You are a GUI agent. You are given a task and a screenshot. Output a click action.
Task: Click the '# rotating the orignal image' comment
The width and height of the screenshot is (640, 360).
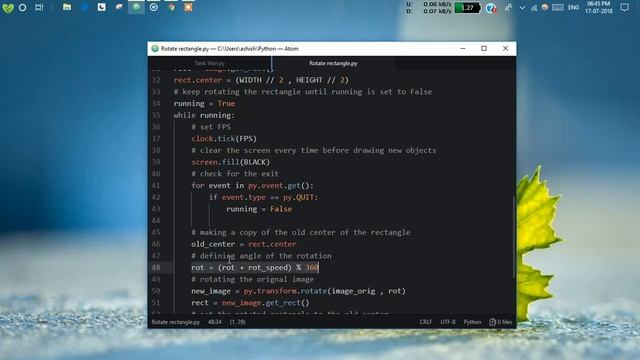tap(253, 280)
